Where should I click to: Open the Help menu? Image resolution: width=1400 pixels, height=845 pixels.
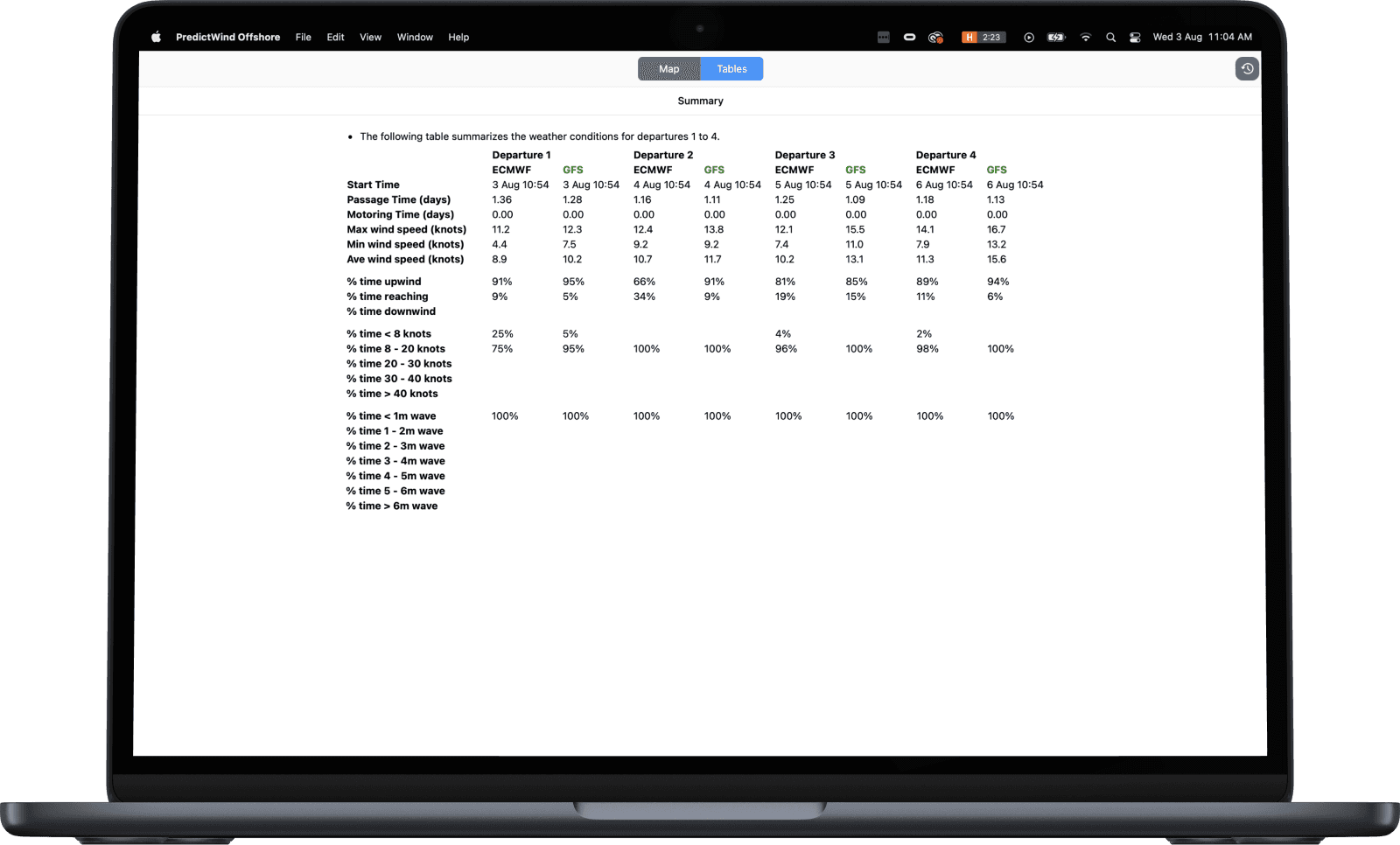[458, 37]
